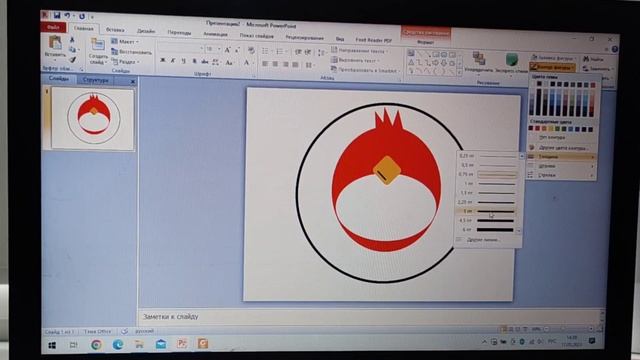Click in the Заметки к слайду notes field
The image size is (640, 360).
371,317
